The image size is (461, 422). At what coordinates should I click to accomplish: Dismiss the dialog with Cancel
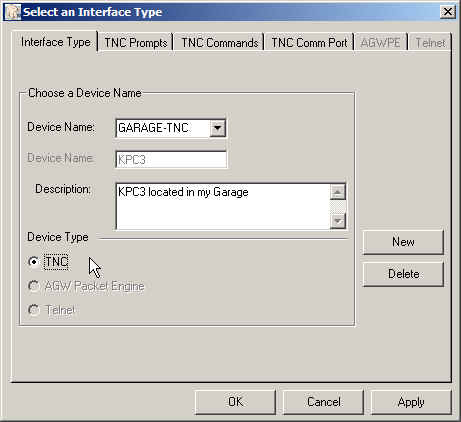click(x=323, y=402)
